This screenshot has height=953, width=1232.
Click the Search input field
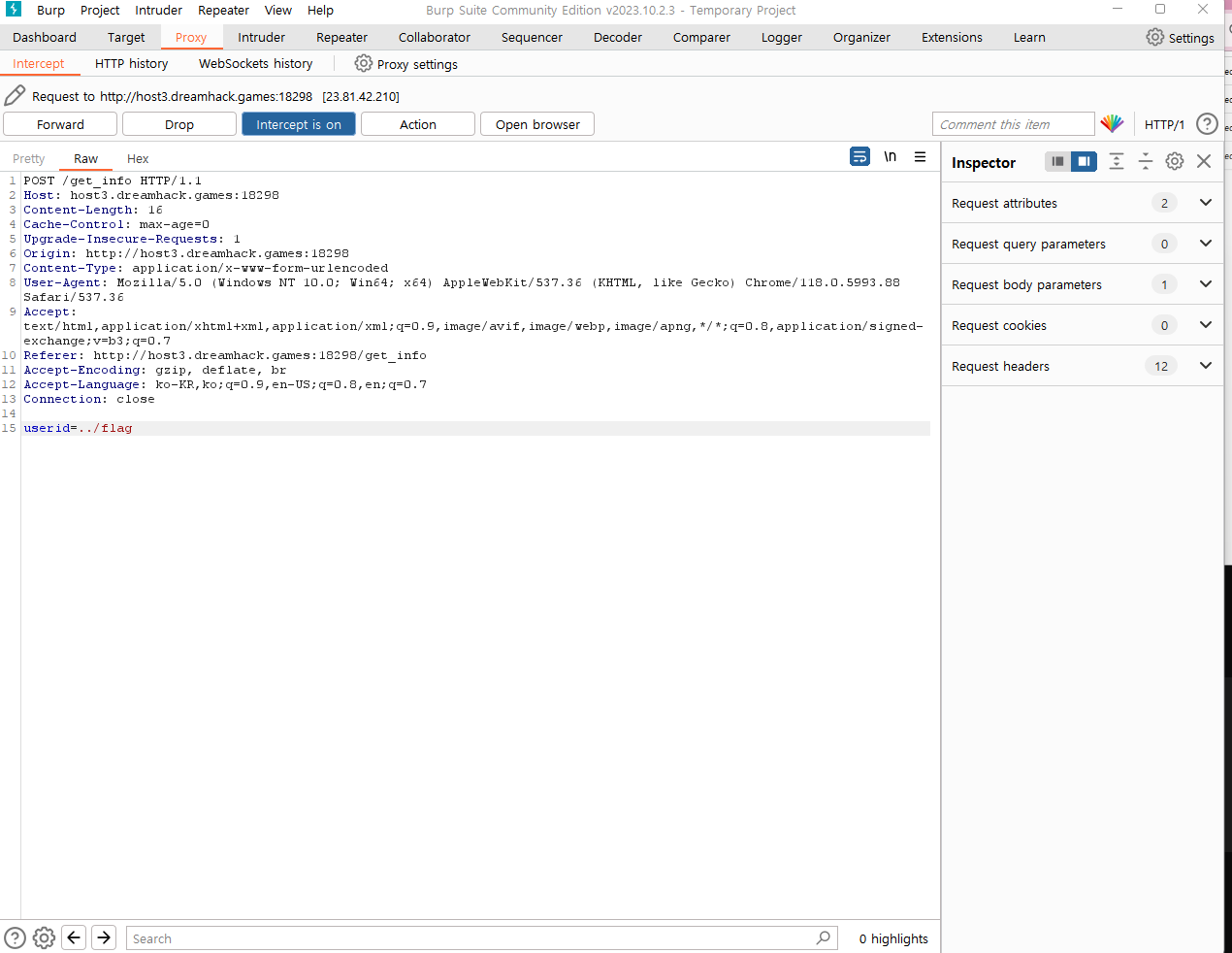tap(482, 938)
